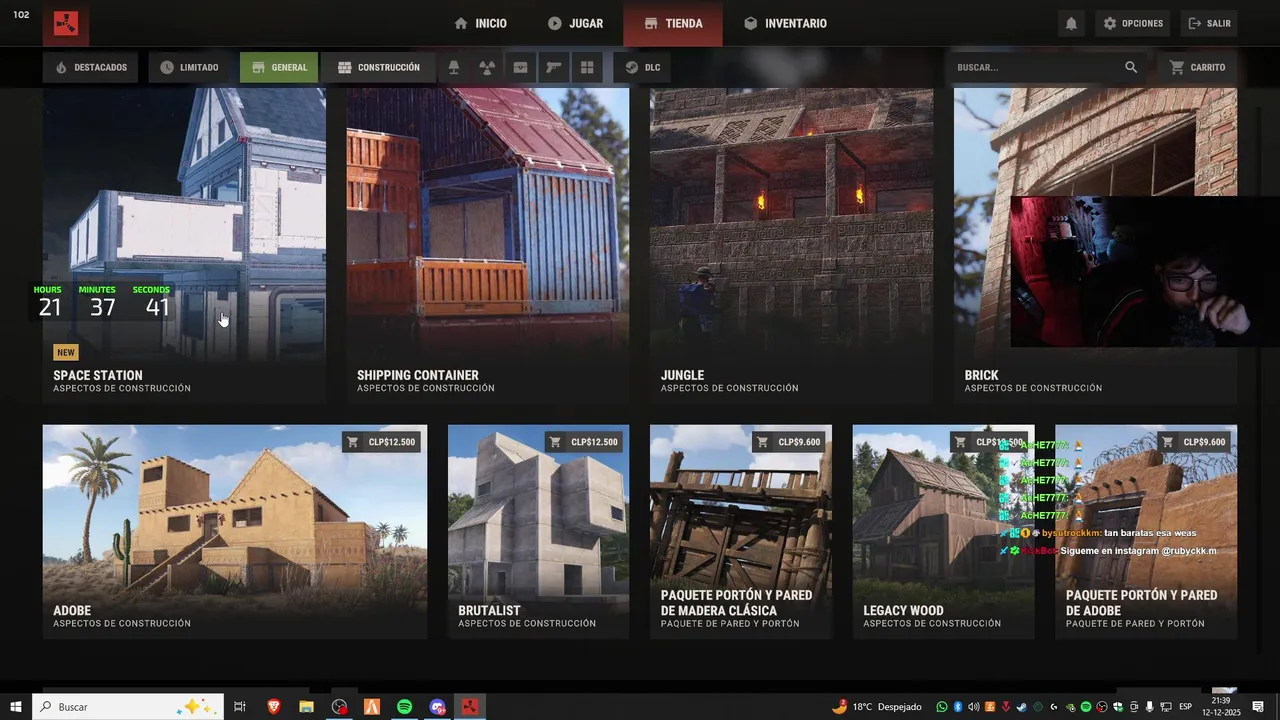Click the SALIR exit button

tap(1209, 23)
